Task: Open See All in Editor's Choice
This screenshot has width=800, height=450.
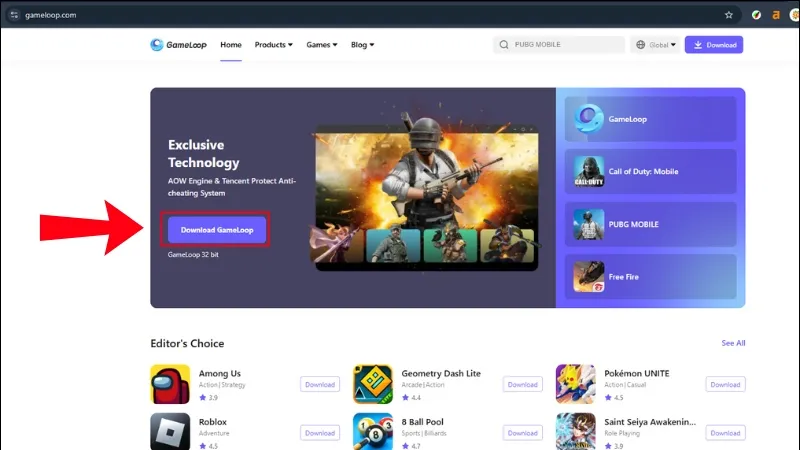Action: pos(733,343)
